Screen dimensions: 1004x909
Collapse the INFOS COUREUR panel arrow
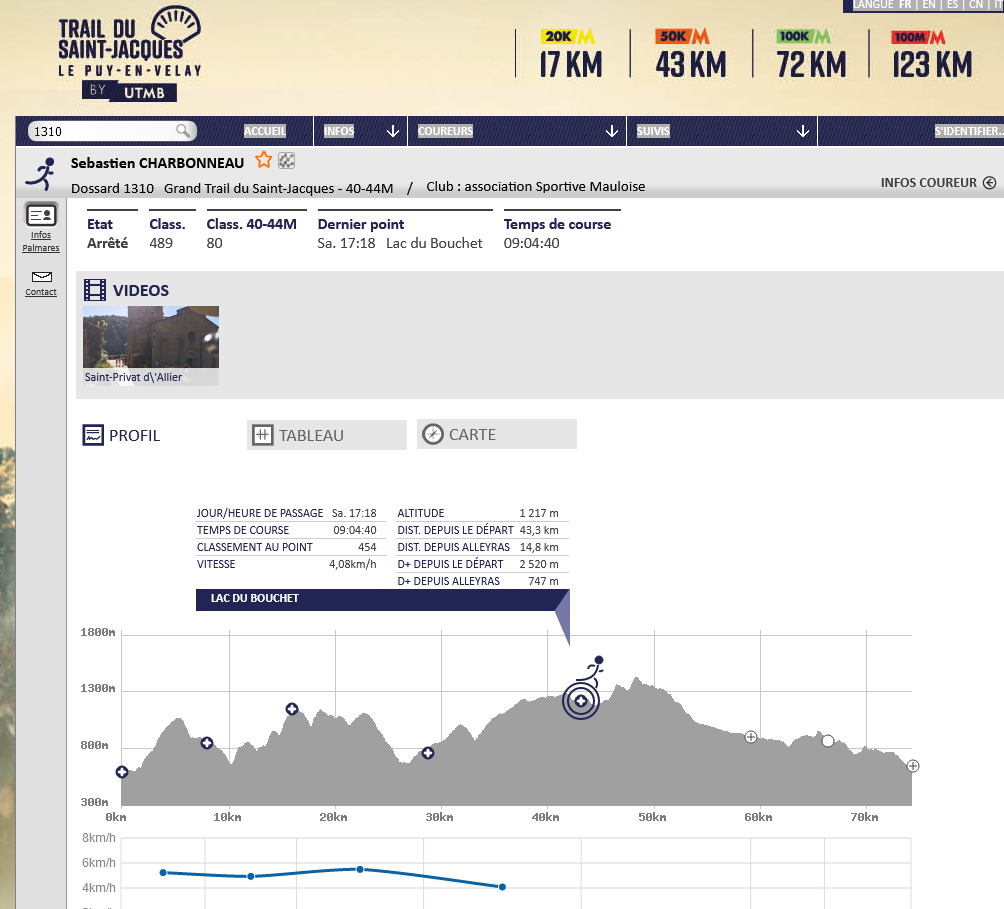click(x=989, y=183)
